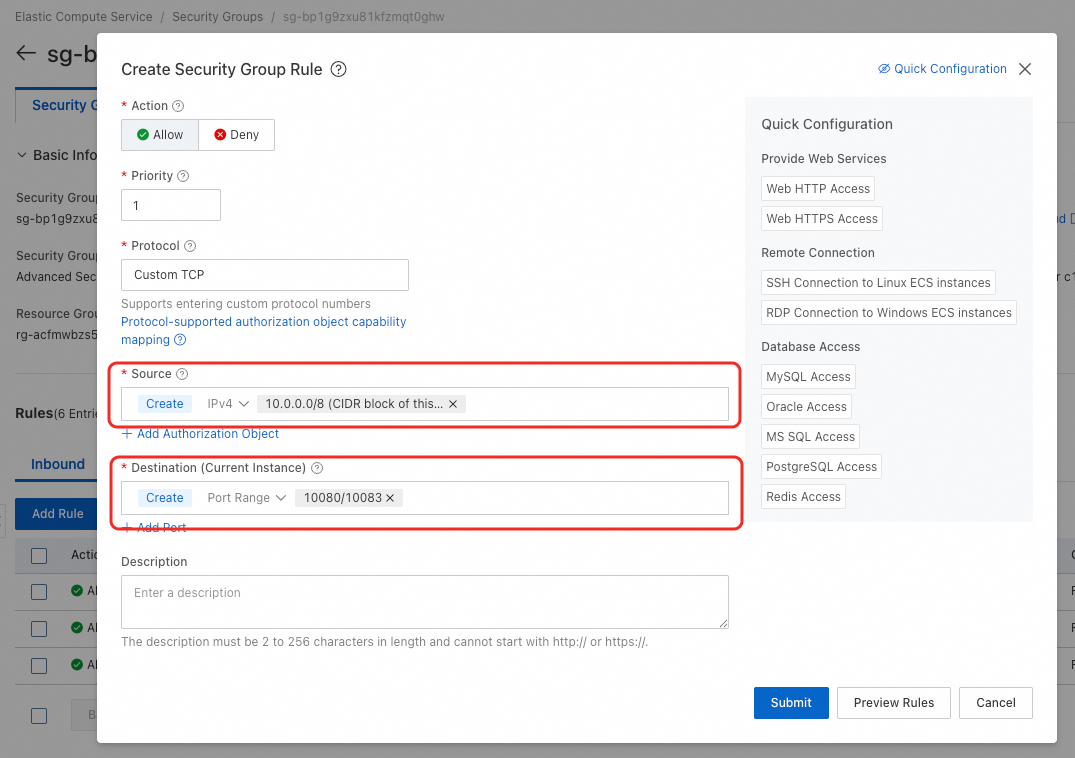The image size is (1075, 758).
Task: Click the Add Port link
Action: (154, 527)
